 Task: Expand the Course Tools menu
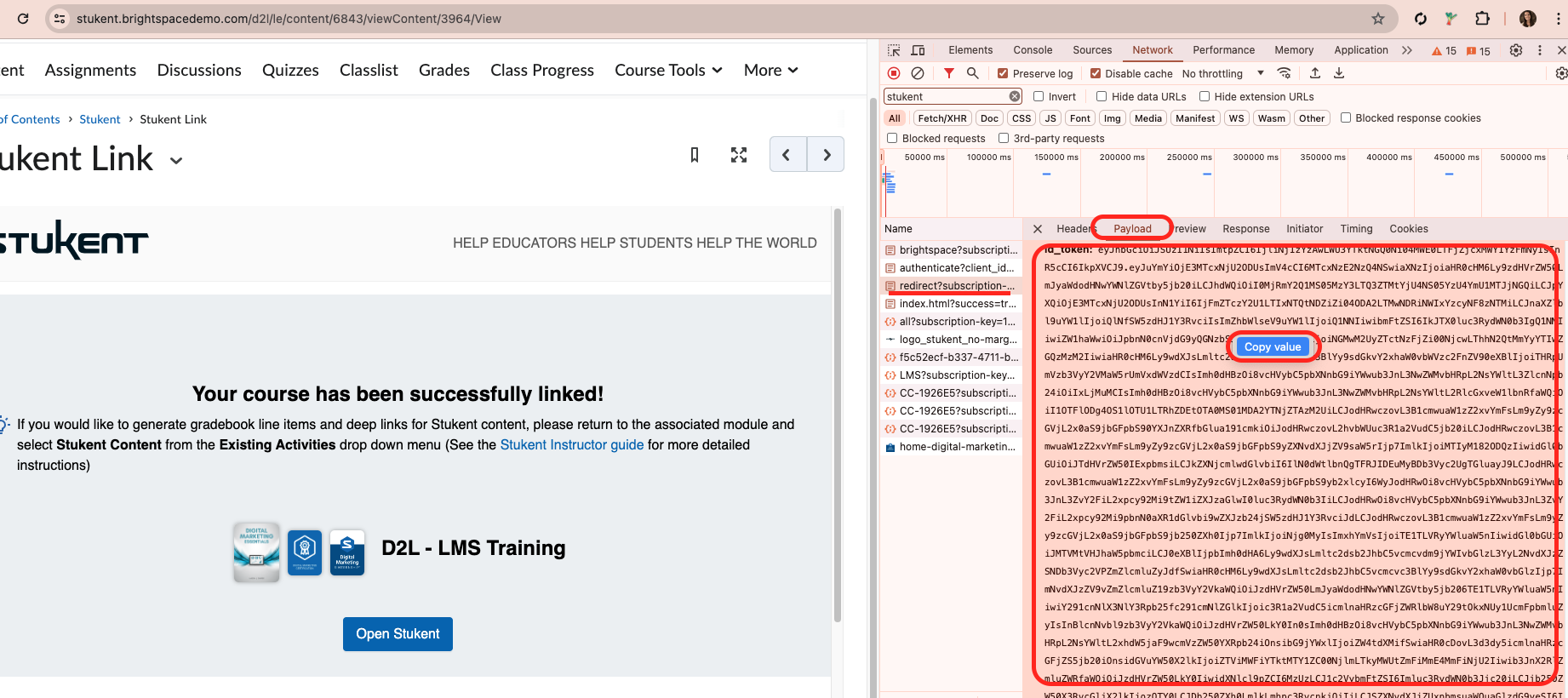pyautogui.click(x=668, y=70)
